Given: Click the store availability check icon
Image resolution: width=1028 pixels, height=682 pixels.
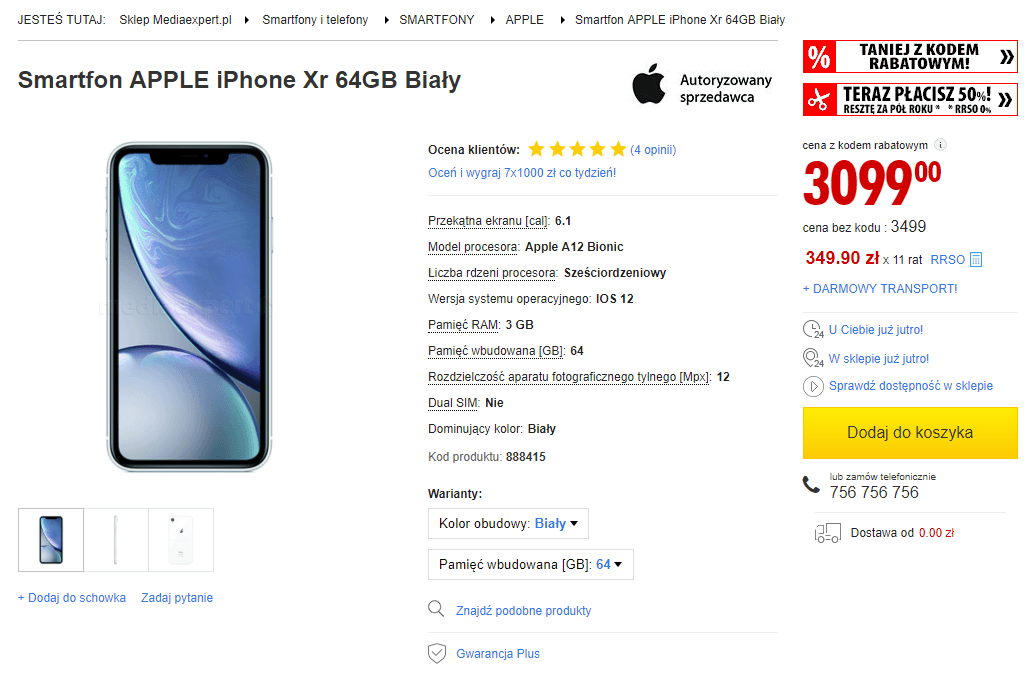Looking at the screenshot, I should pos(812,386).
